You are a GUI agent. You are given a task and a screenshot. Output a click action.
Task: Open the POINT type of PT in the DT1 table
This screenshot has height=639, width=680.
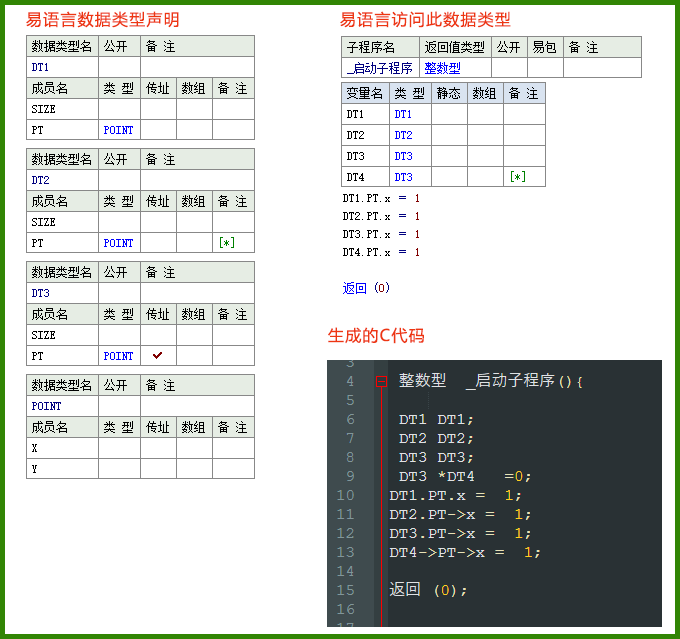point(118,130)
